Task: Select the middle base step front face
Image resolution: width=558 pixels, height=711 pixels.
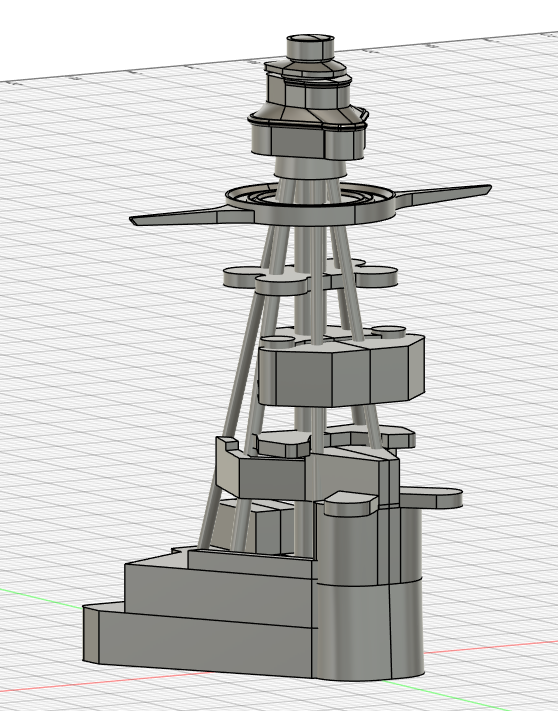Action: [218, 595]
